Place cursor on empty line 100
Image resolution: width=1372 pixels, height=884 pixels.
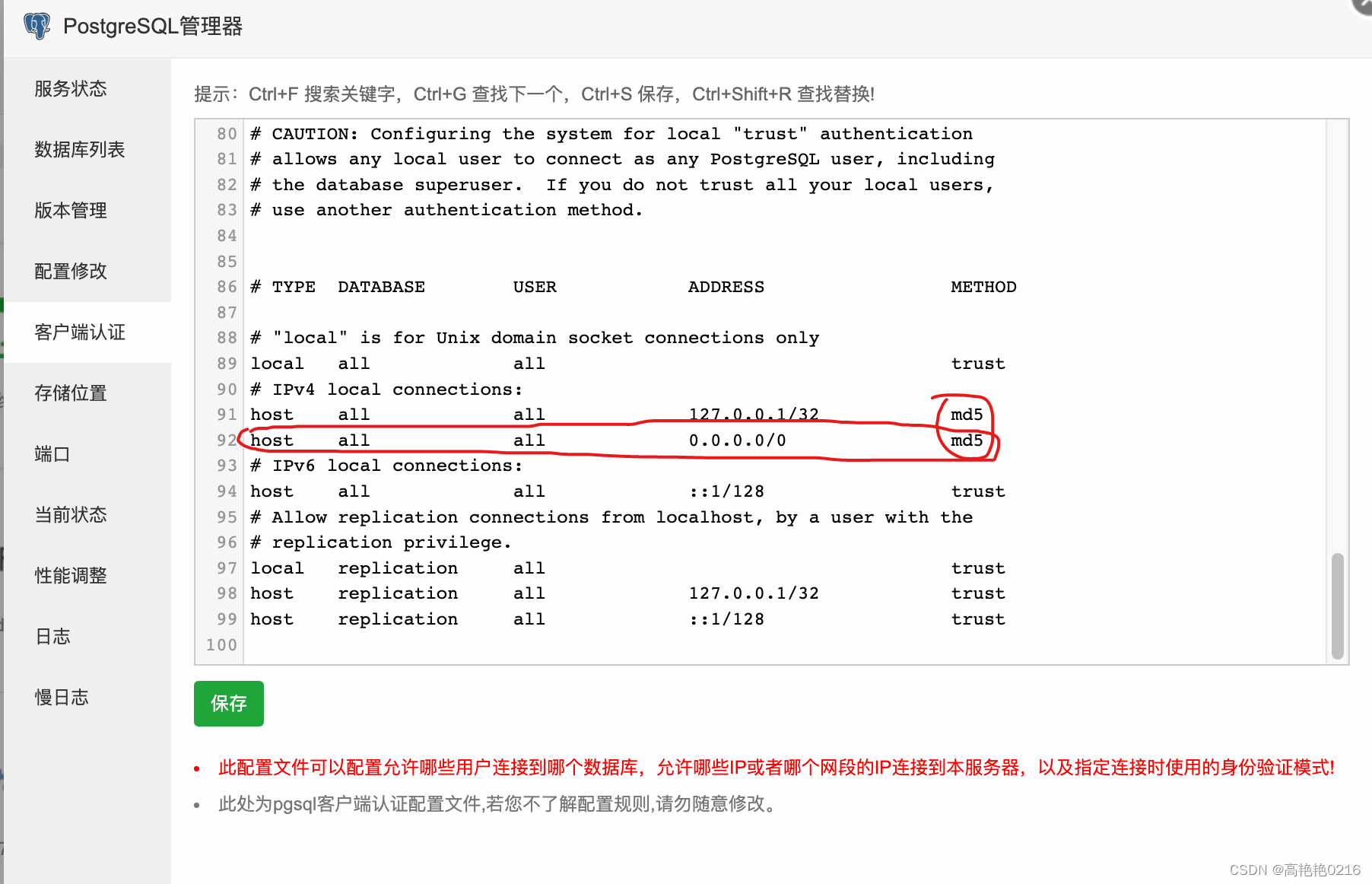coord(783,645)
